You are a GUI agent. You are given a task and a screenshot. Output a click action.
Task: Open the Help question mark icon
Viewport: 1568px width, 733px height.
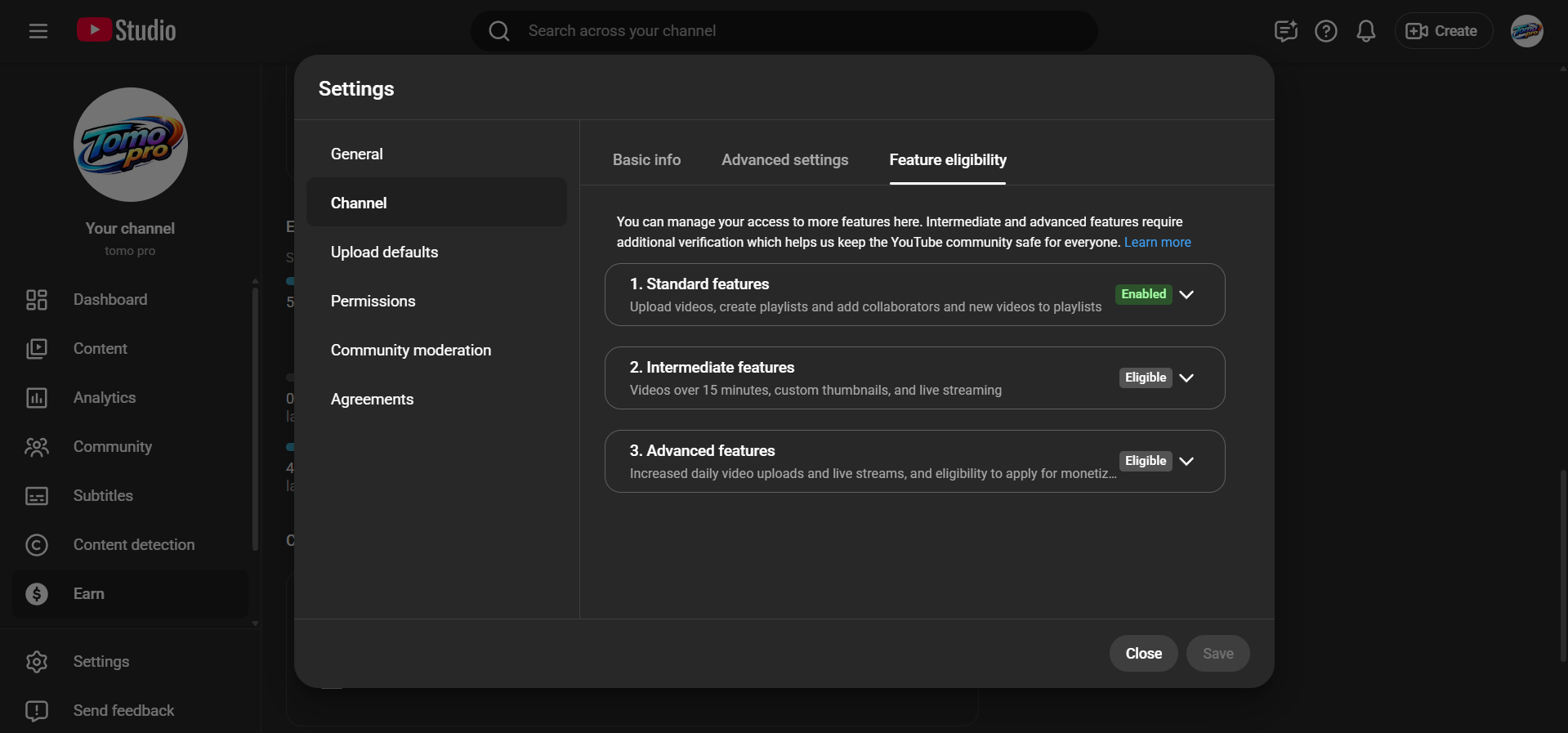pyautogui.click(x=1325, y=31)
